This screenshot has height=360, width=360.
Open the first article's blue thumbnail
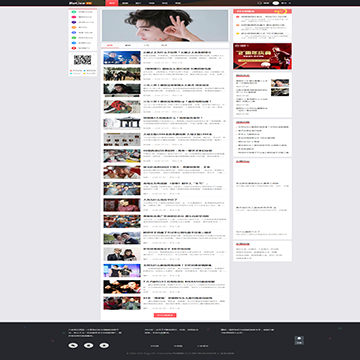122,57
